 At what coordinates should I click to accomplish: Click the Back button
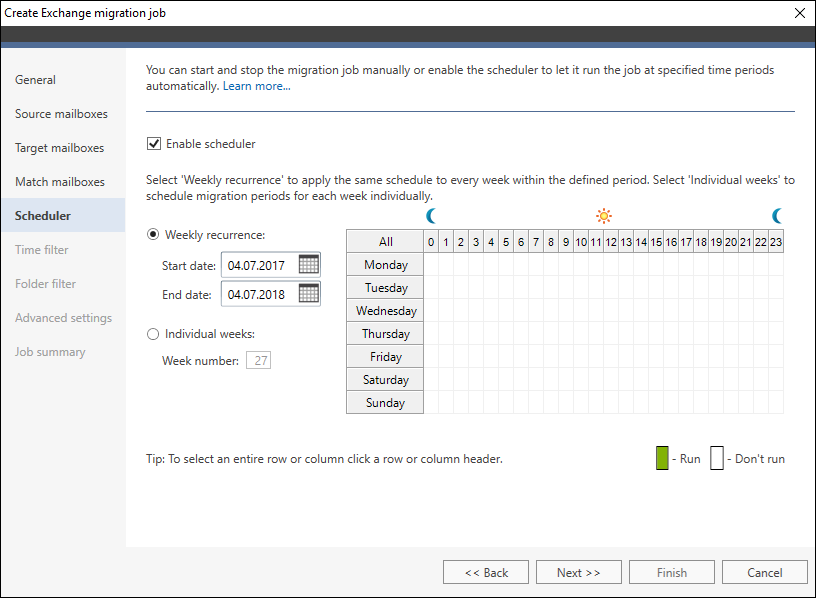click(x=486, y=572)
